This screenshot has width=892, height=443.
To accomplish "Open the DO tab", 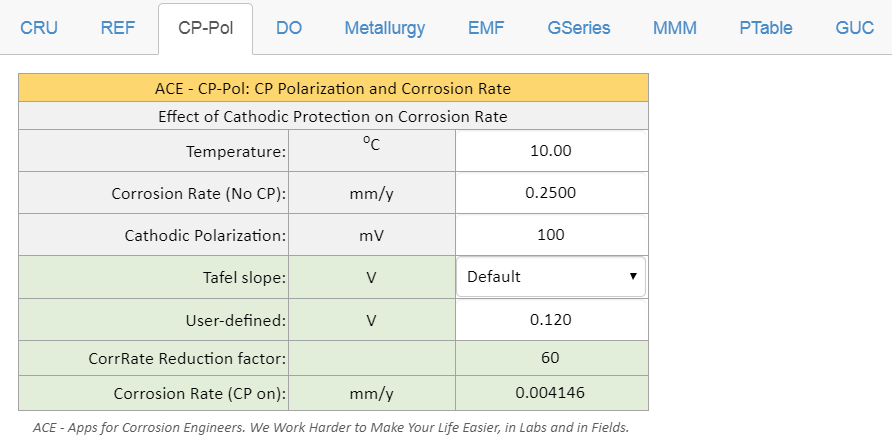I will pyautogui.click(x=289, y=28).
